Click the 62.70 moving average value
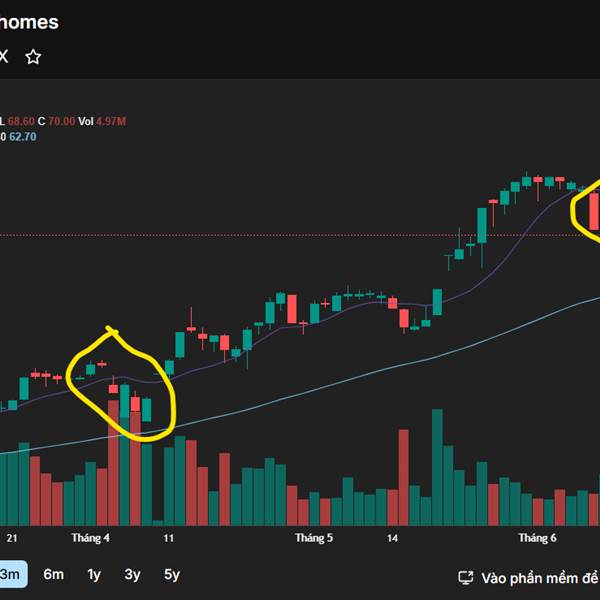The image size is (600, 600). tap(23, 137)
